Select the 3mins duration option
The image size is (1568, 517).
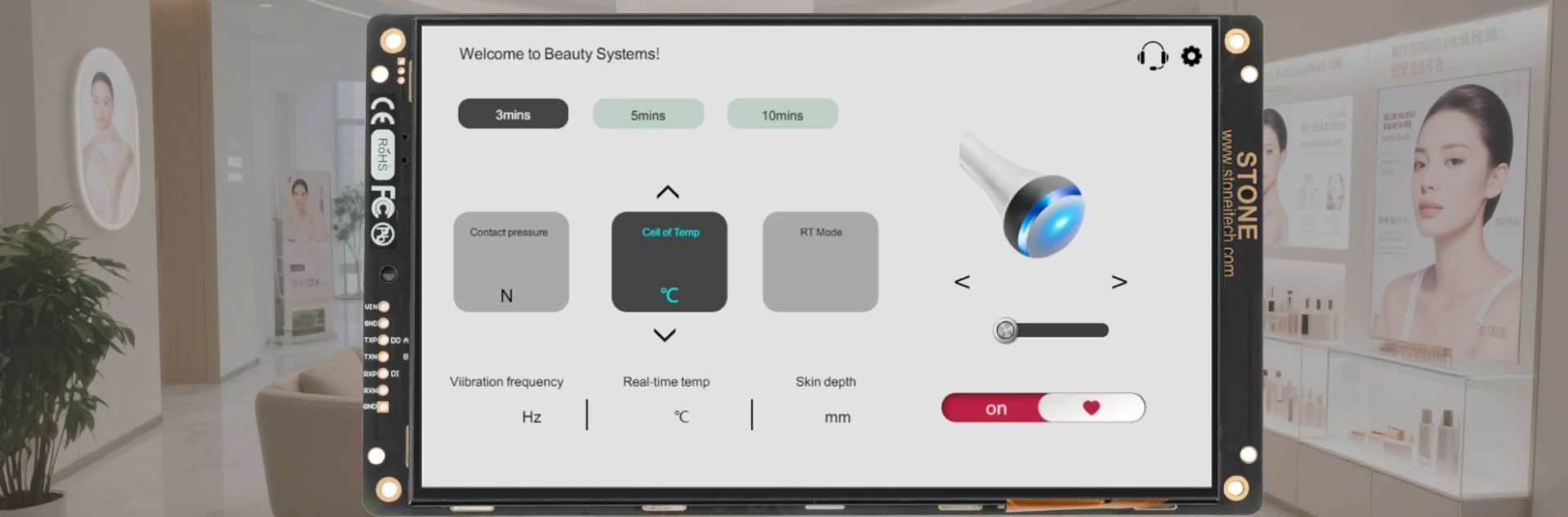pyautogui.click(x=513, y=114)
